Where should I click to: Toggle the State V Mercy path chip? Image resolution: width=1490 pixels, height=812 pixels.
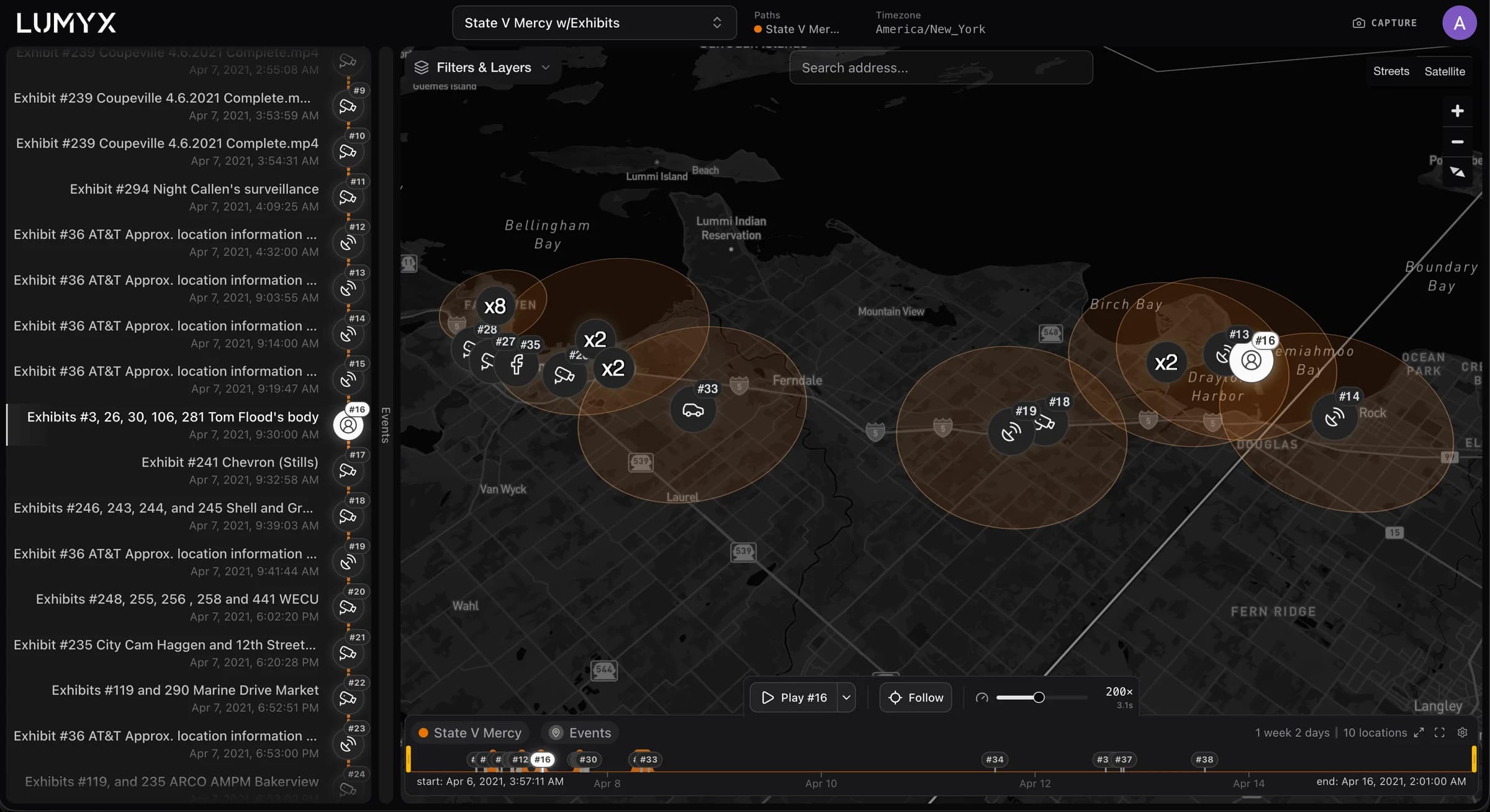pyautogui.click(x=470, y=733)
